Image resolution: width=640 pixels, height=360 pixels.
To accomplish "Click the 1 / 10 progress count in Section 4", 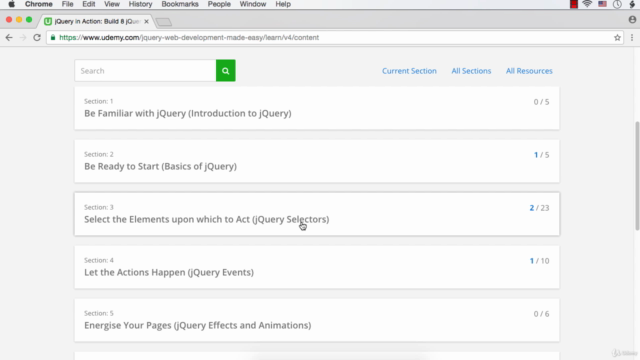I will click(x=539, y=261).
